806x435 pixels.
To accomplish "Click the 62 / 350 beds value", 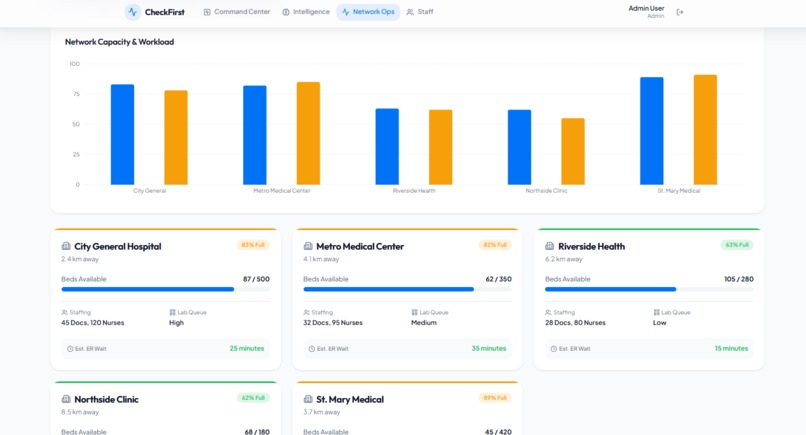I will [499, 279].
